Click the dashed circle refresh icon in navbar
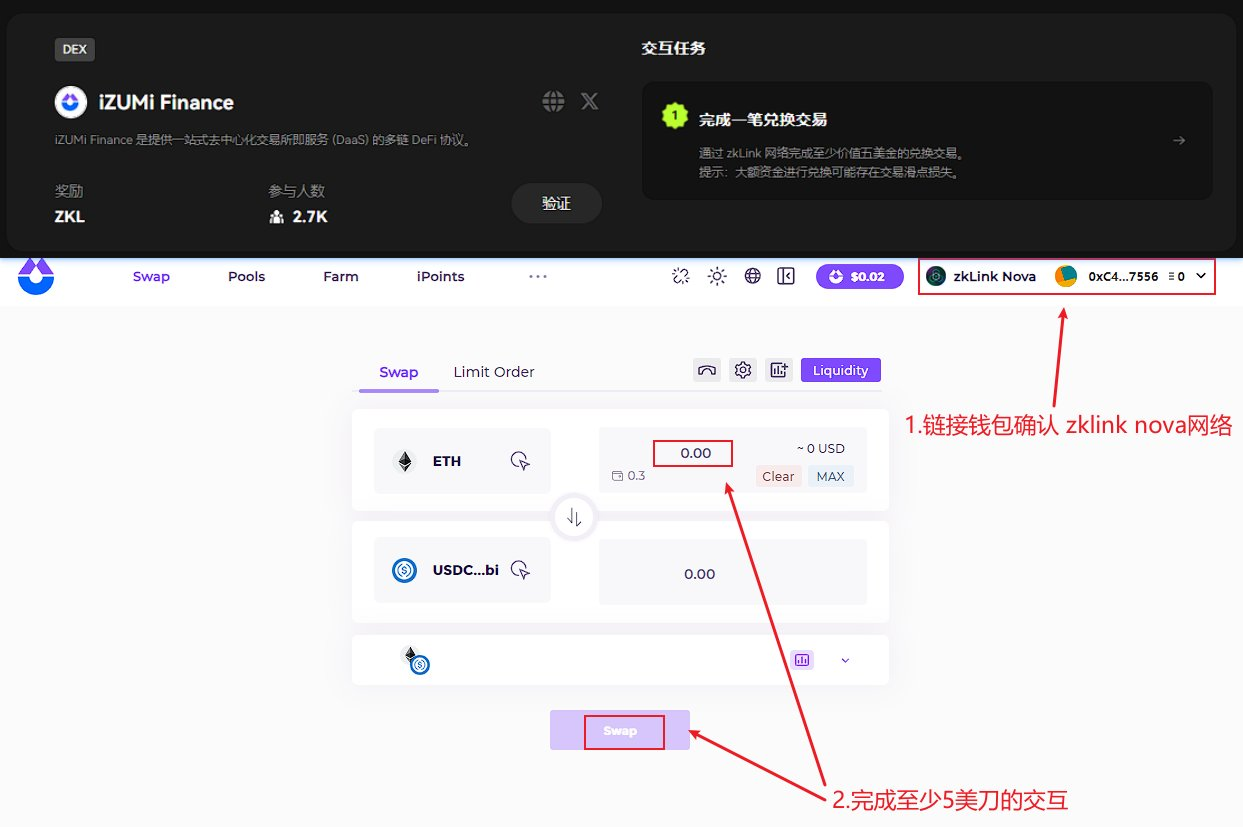Screen dimensions: 1243x827 pos(681,277)
